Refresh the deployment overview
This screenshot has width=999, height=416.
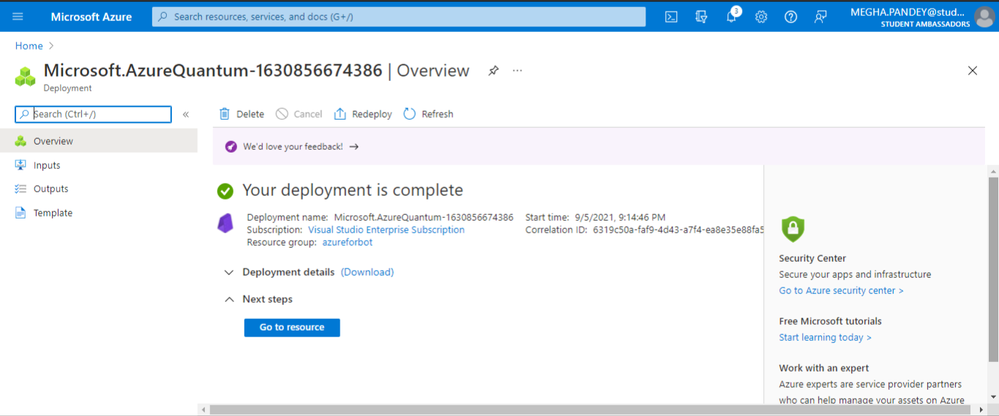pos(428,114)
